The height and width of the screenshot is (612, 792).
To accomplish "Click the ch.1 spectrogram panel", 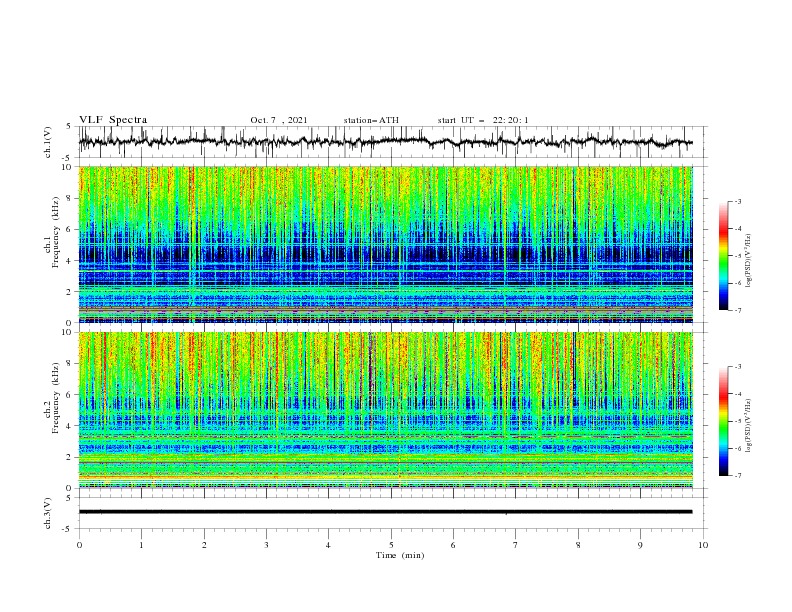I will 385,244.
